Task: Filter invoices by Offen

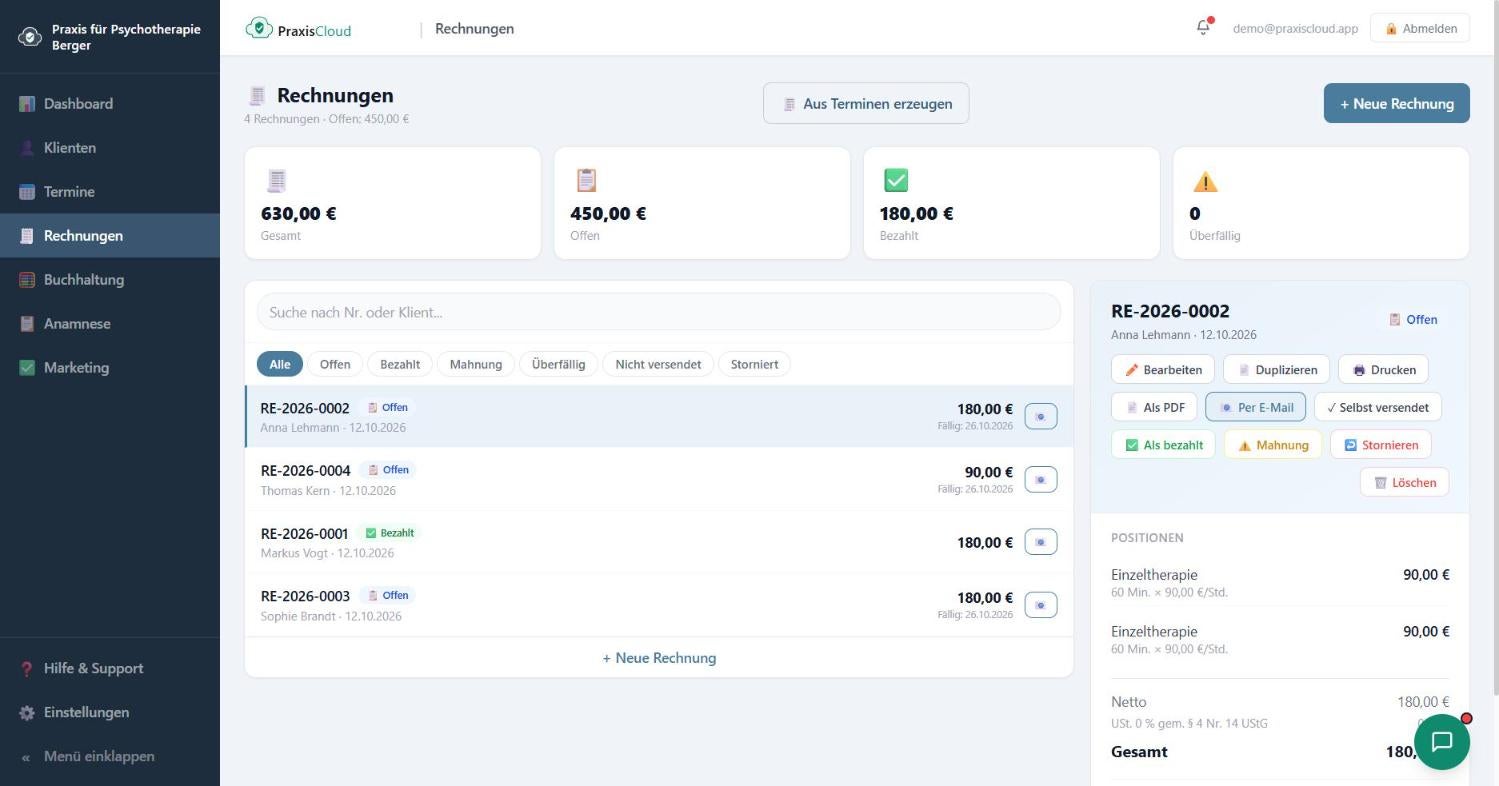Action: point(335,364)
